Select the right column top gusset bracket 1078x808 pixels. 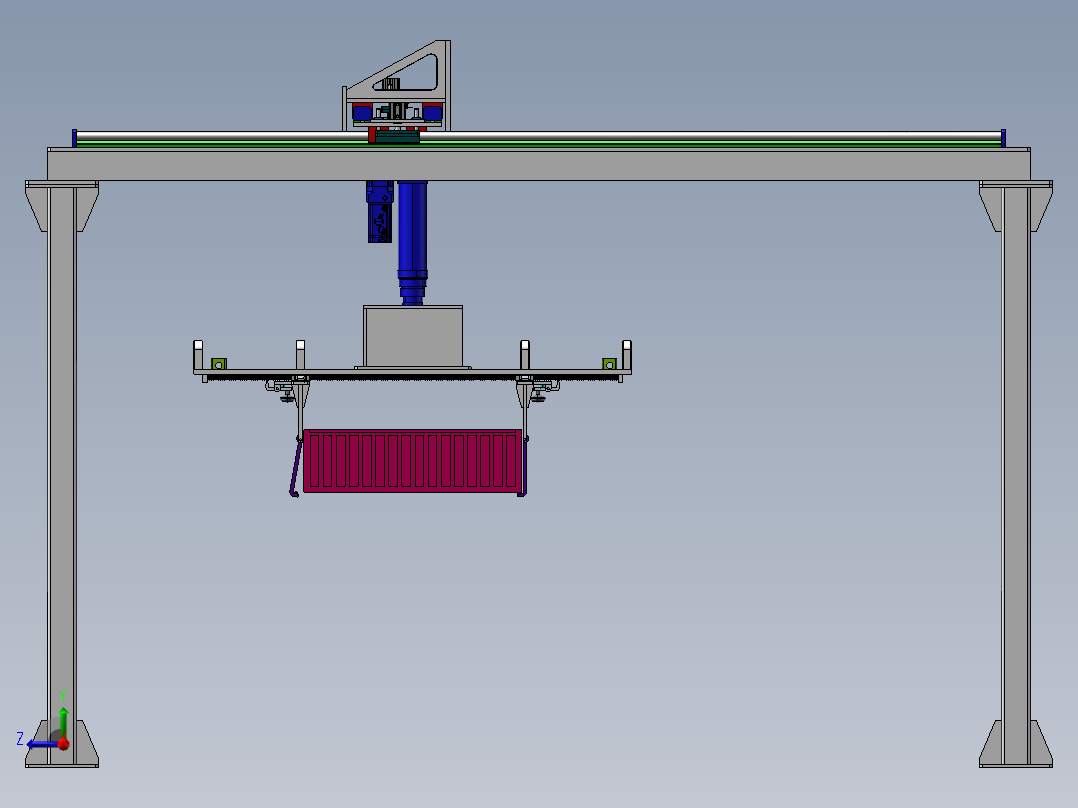click(x=1015, y=206)
